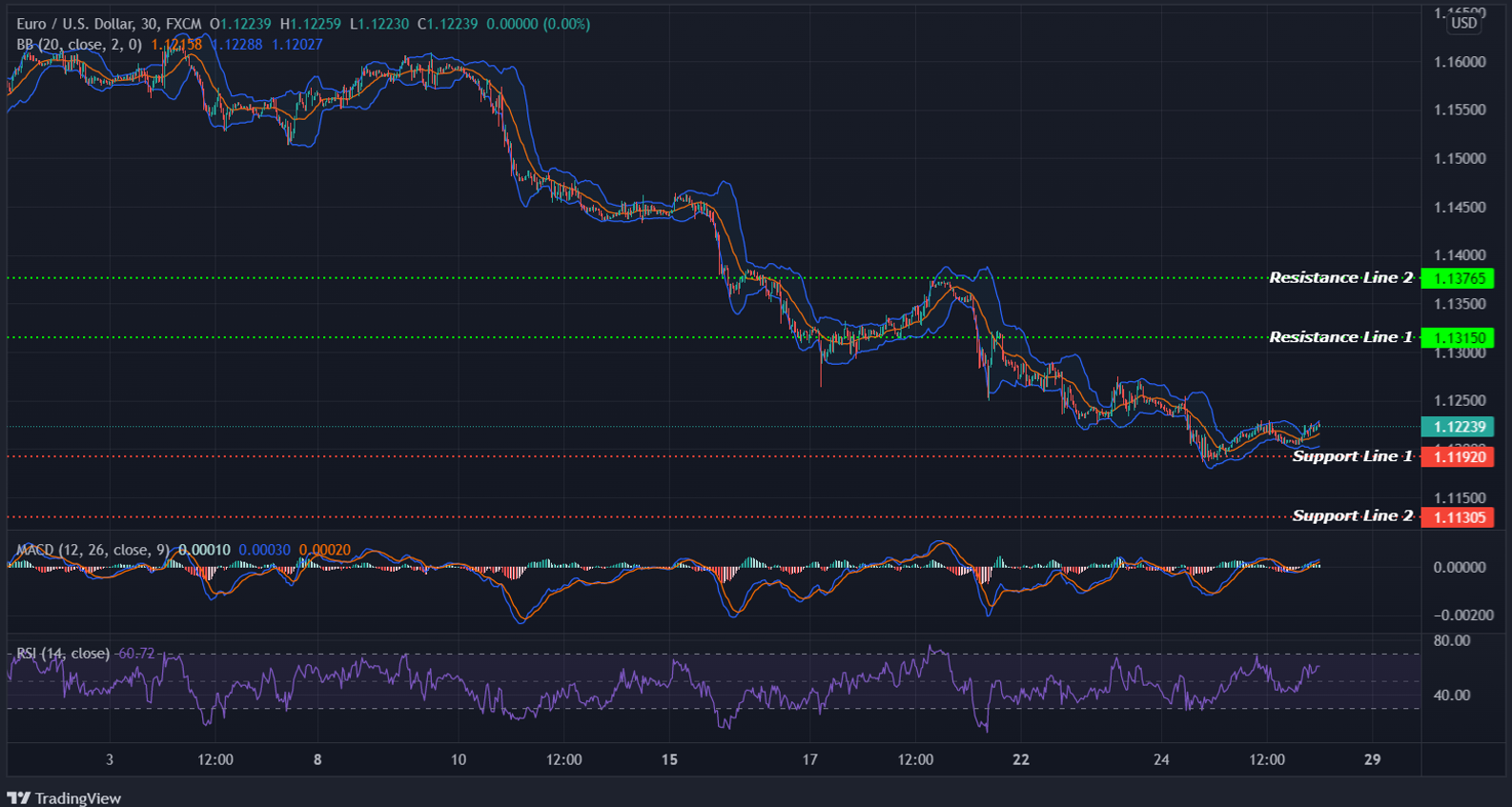This screenshot has width=1512, height=807.
Task: Open the USD currency selector on price axis
Action: coord(1464,23)
